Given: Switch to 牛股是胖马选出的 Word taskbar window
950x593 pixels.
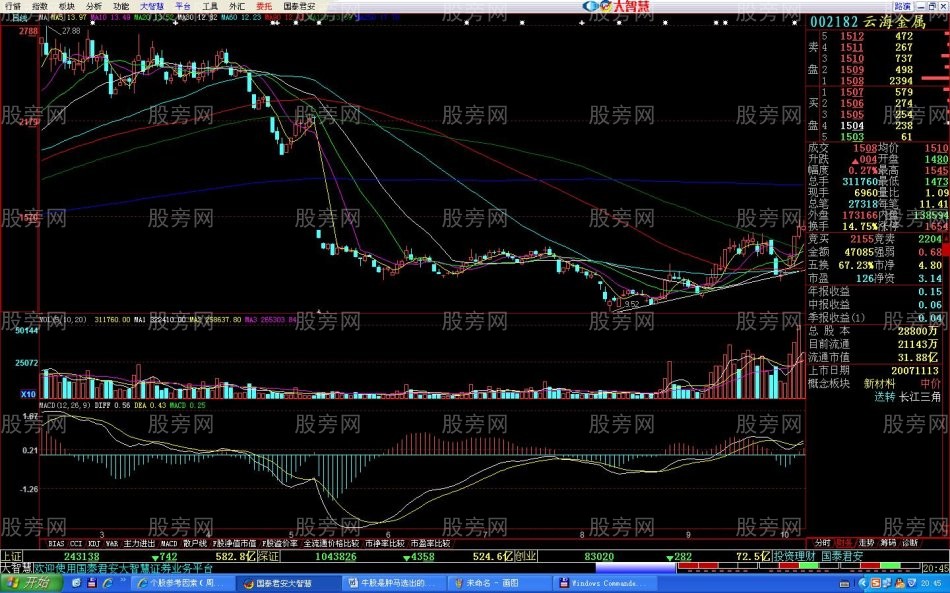Looking at the screenshot, I should coord(394,583).
